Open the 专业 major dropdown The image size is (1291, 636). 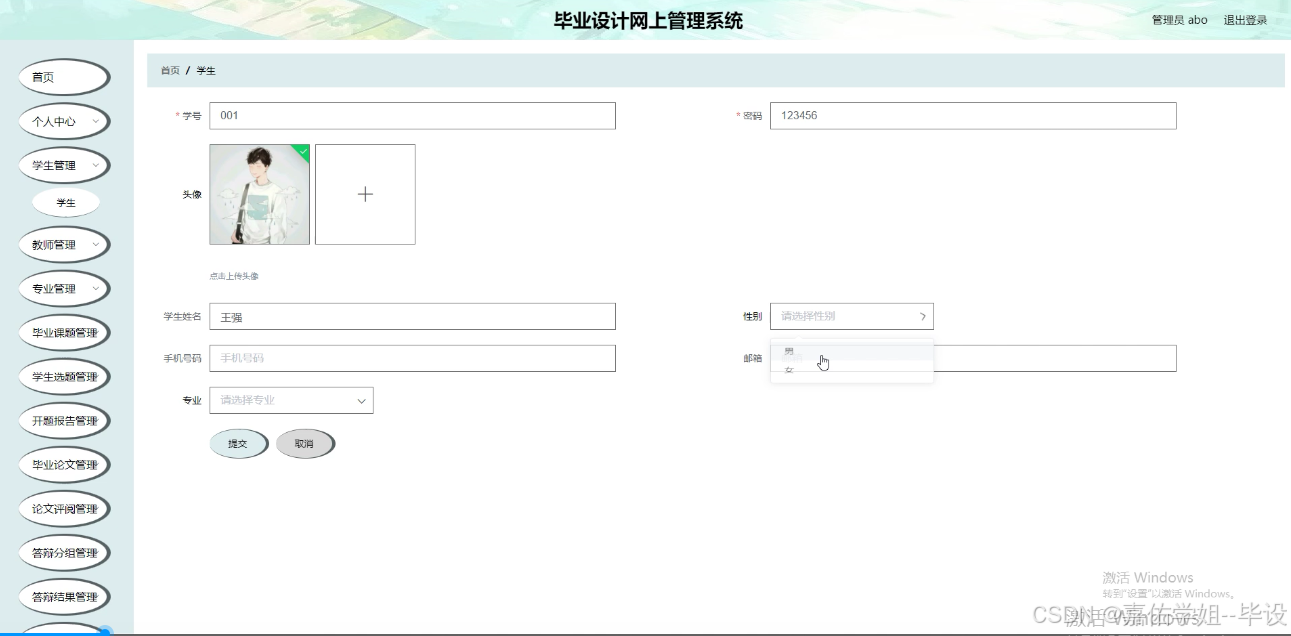click(290, 399)
